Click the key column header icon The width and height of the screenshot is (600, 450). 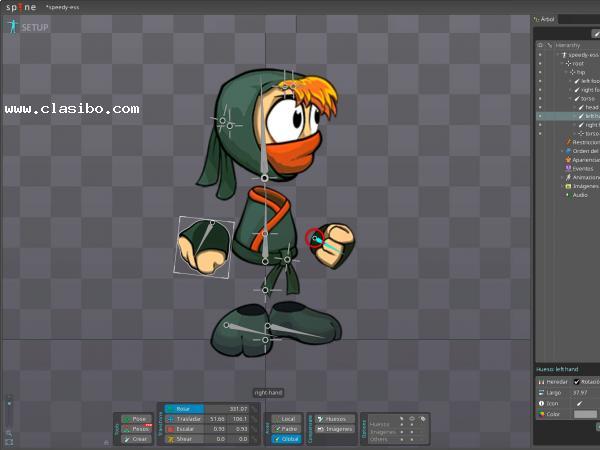[x=549, y=45]
